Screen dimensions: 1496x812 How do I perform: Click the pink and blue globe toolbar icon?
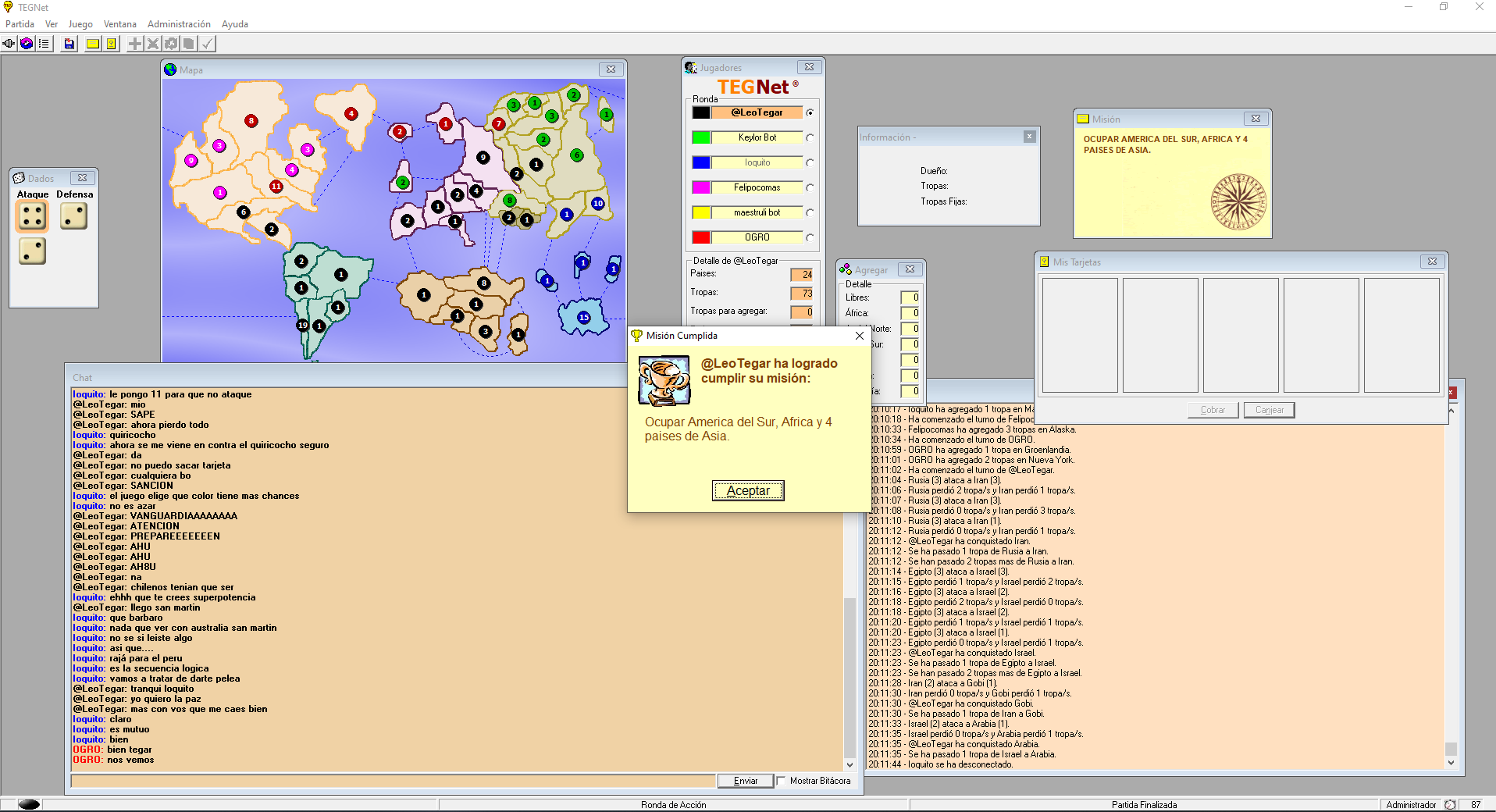[x=27, y=44]
